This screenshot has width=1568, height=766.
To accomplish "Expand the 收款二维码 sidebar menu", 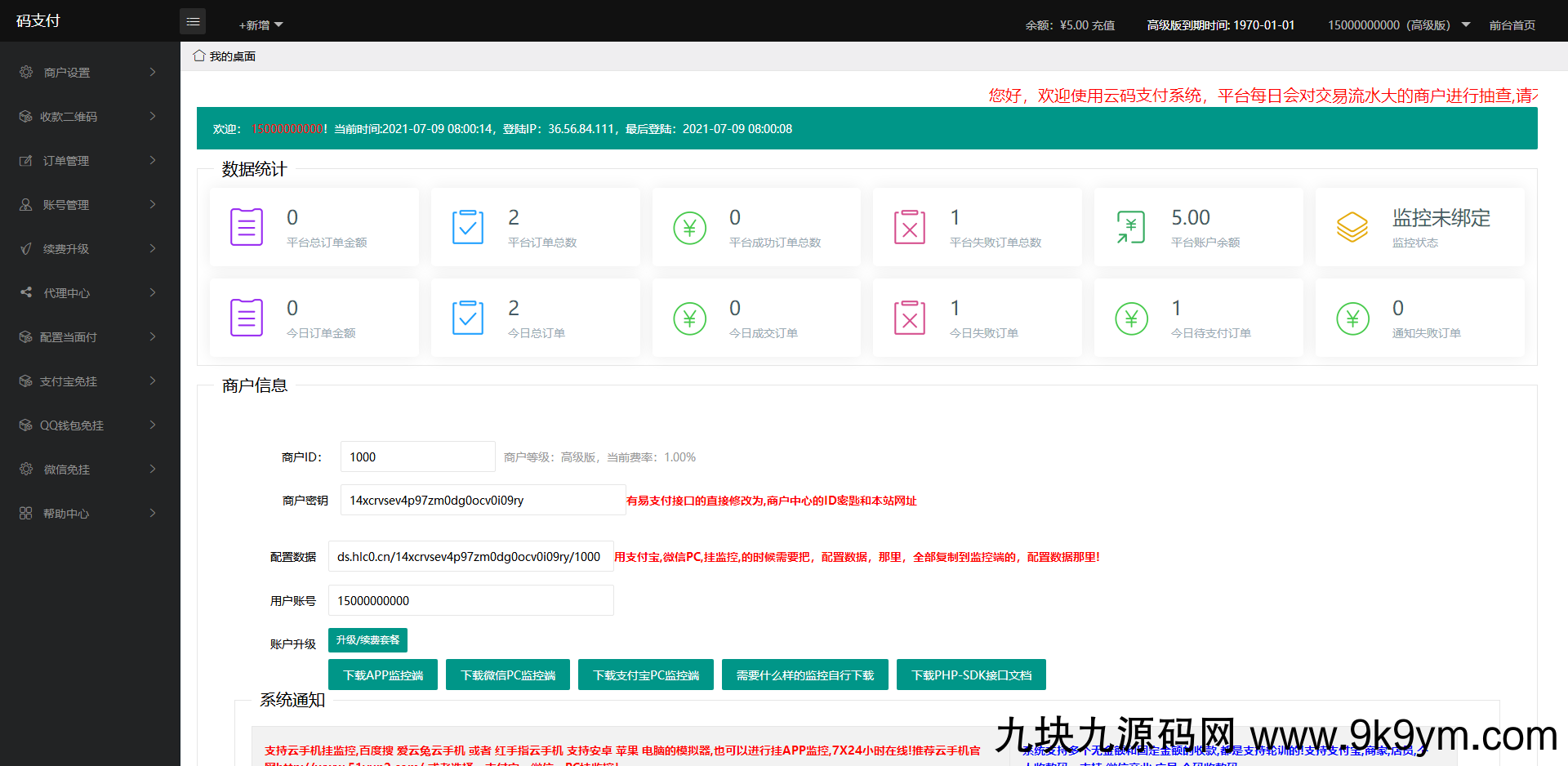I will click(x=88, y=117).
